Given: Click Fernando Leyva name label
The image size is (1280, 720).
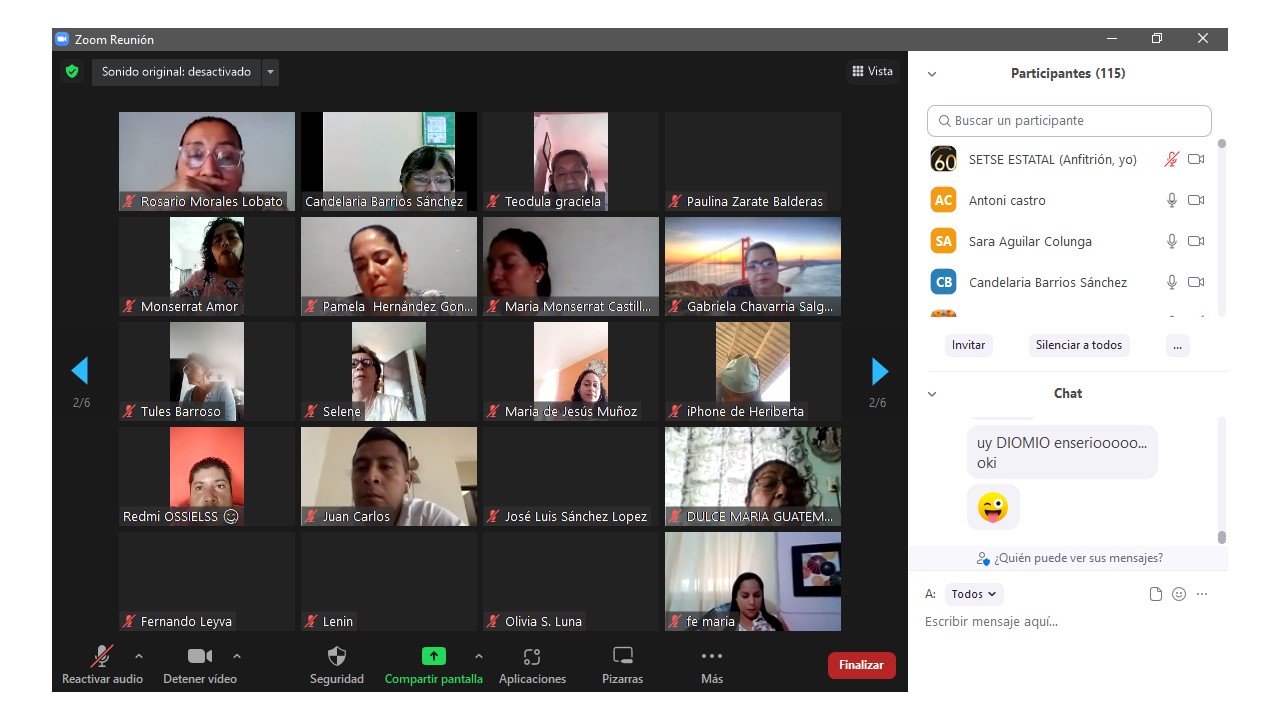Looking at the screenshot, I should [186, 621].
